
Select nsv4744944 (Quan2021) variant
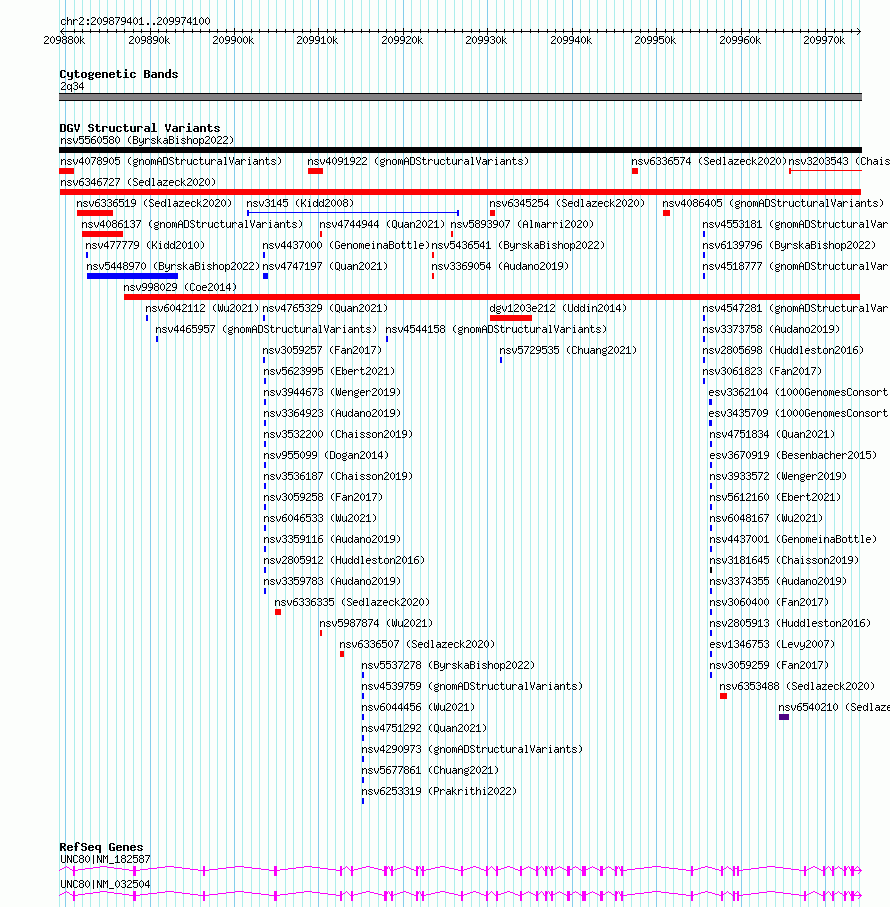click(x=382, y=224)
